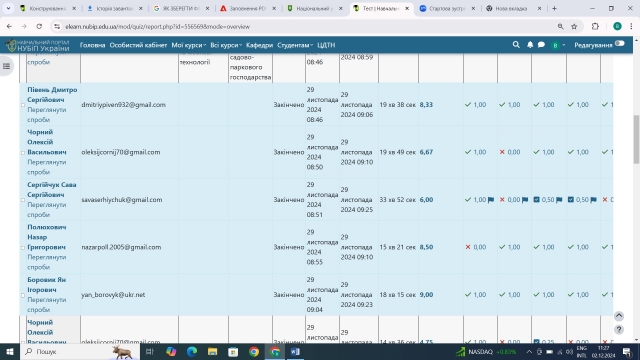Open Полюхович Назар's incorrect first question 0,00
This screenshot has width=640, height=360.
(476, 247)
